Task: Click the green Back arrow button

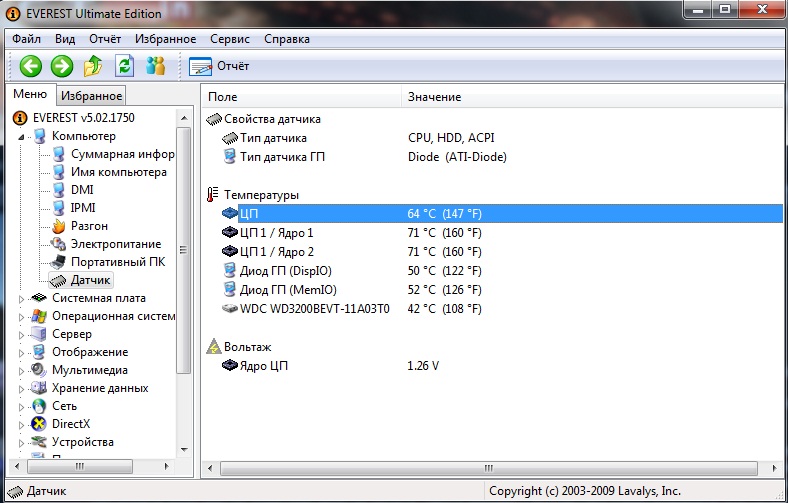Action: [30, 66]
